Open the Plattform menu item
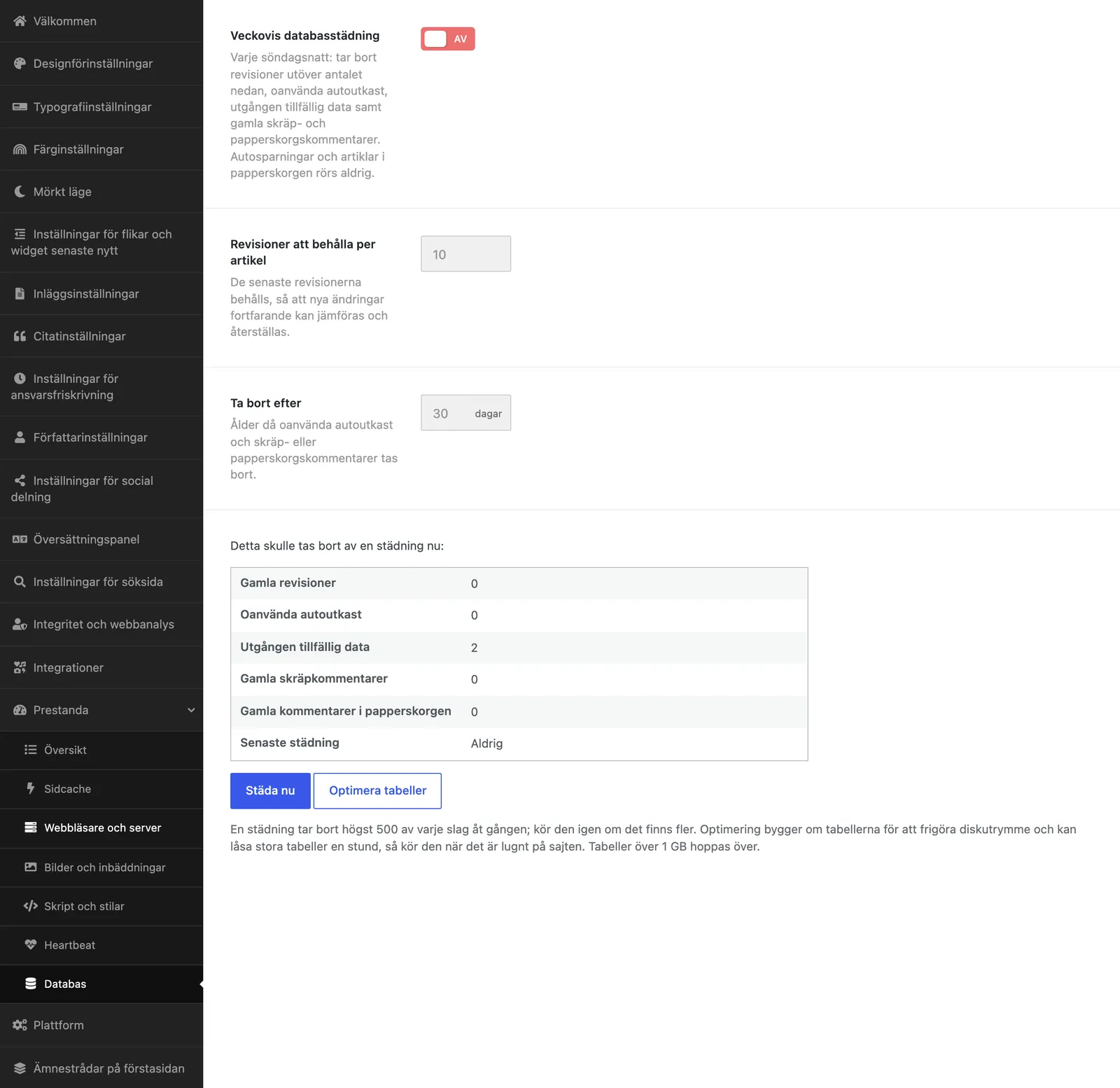 [x=101, y=1025]
